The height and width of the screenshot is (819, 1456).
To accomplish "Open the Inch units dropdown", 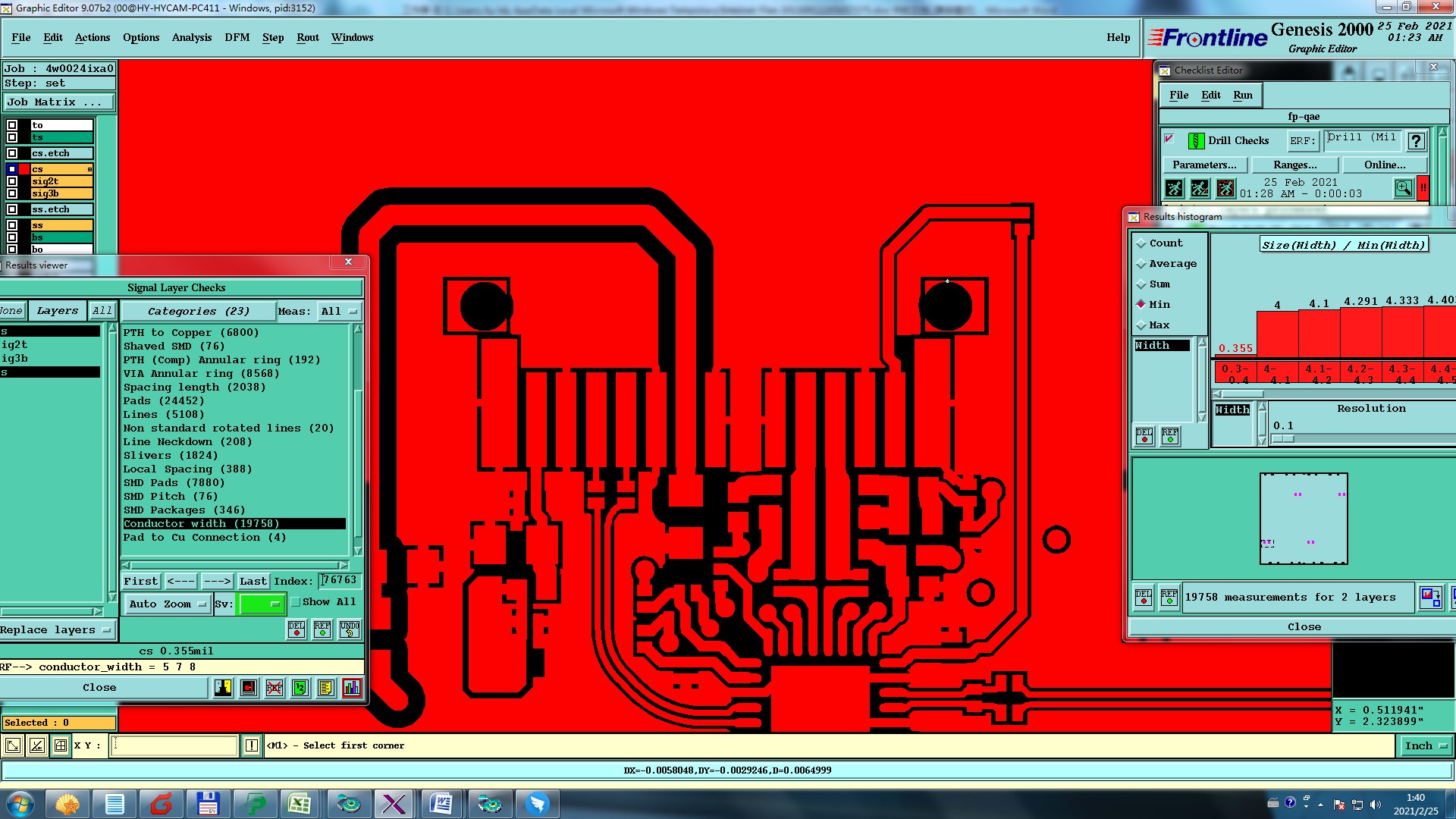I will pyautogui.click(x=1425, y=746).
